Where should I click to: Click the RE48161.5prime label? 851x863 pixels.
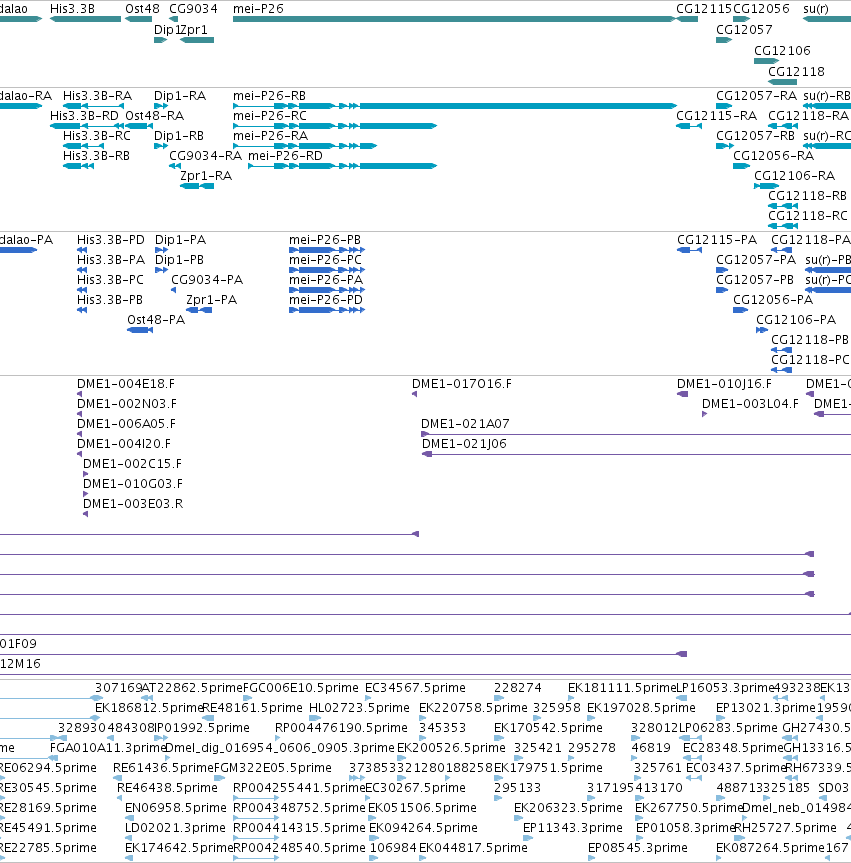tap(253, 708)
